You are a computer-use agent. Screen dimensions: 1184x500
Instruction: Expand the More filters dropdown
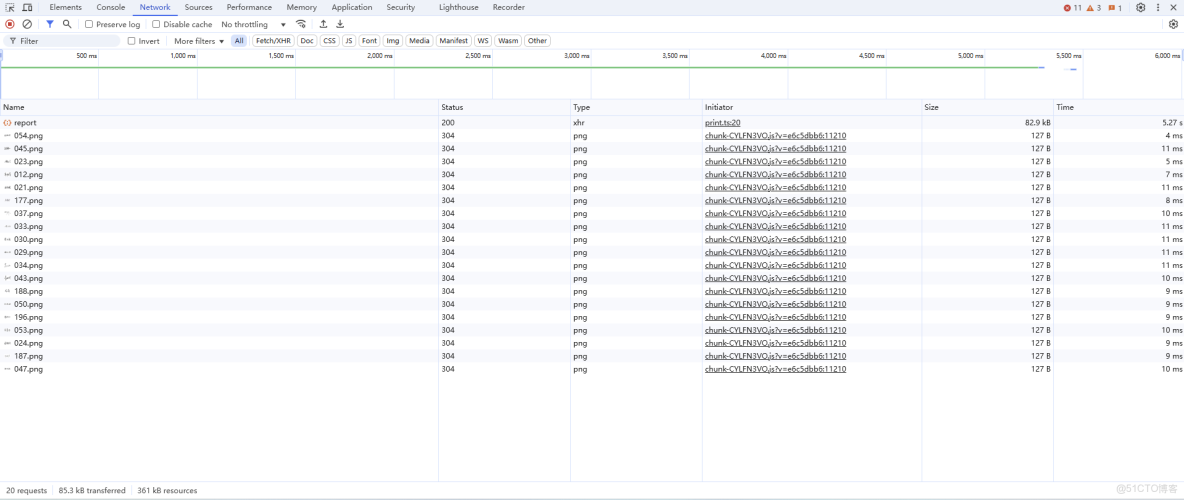point(199,41)
